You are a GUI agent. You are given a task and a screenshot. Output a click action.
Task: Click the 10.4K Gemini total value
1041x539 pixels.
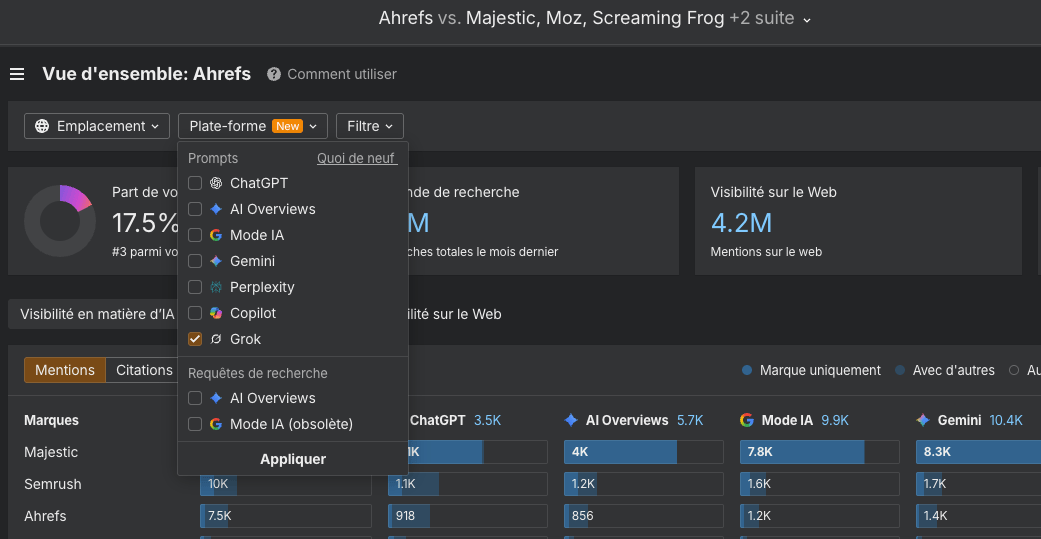pos(1006,420)
